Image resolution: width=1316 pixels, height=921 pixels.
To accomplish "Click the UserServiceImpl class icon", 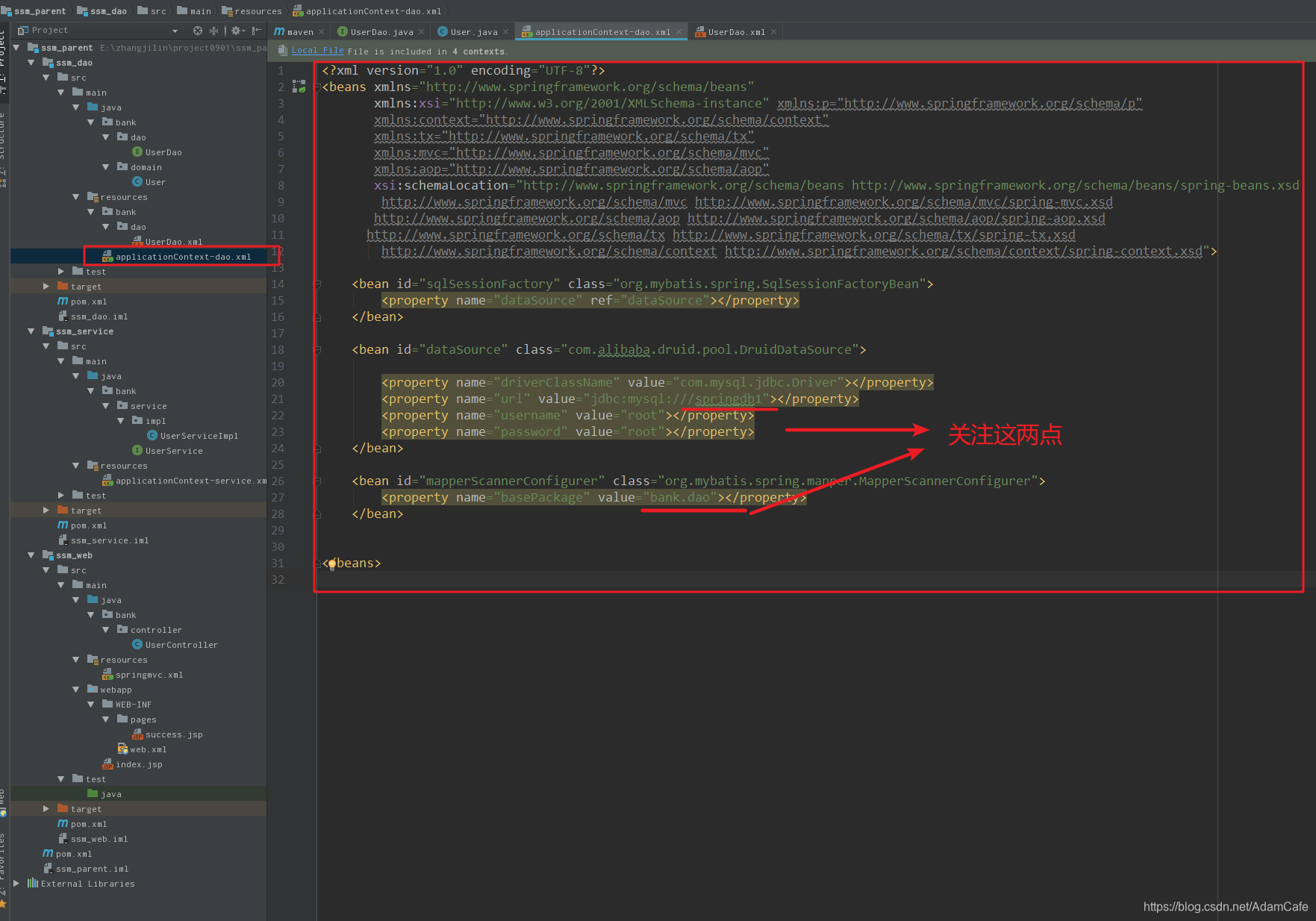I will click(x=152, y=436).
